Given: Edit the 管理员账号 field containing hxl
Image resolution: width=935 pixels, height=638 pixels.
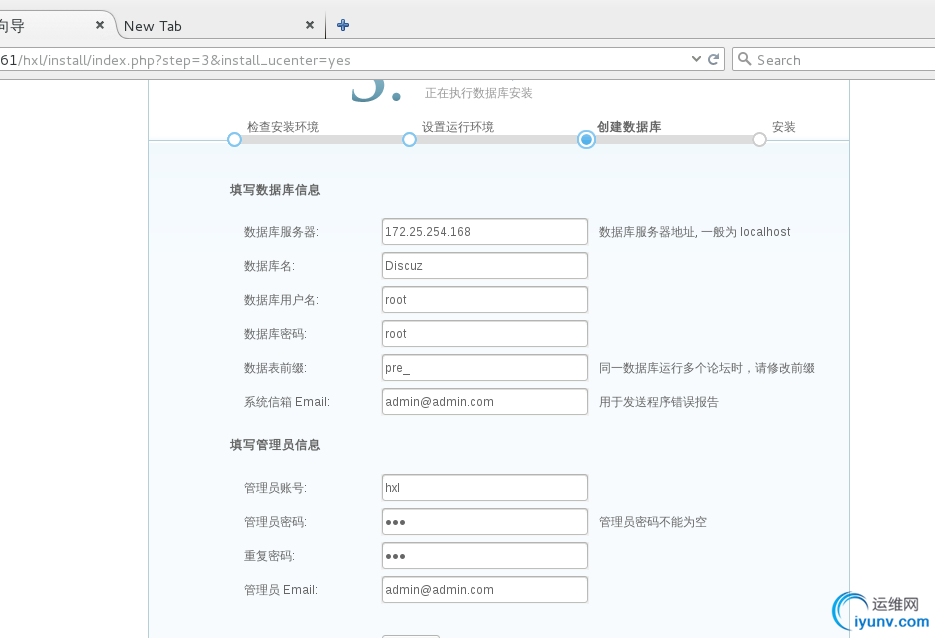Looking at the screenshot, I should 485,487.
